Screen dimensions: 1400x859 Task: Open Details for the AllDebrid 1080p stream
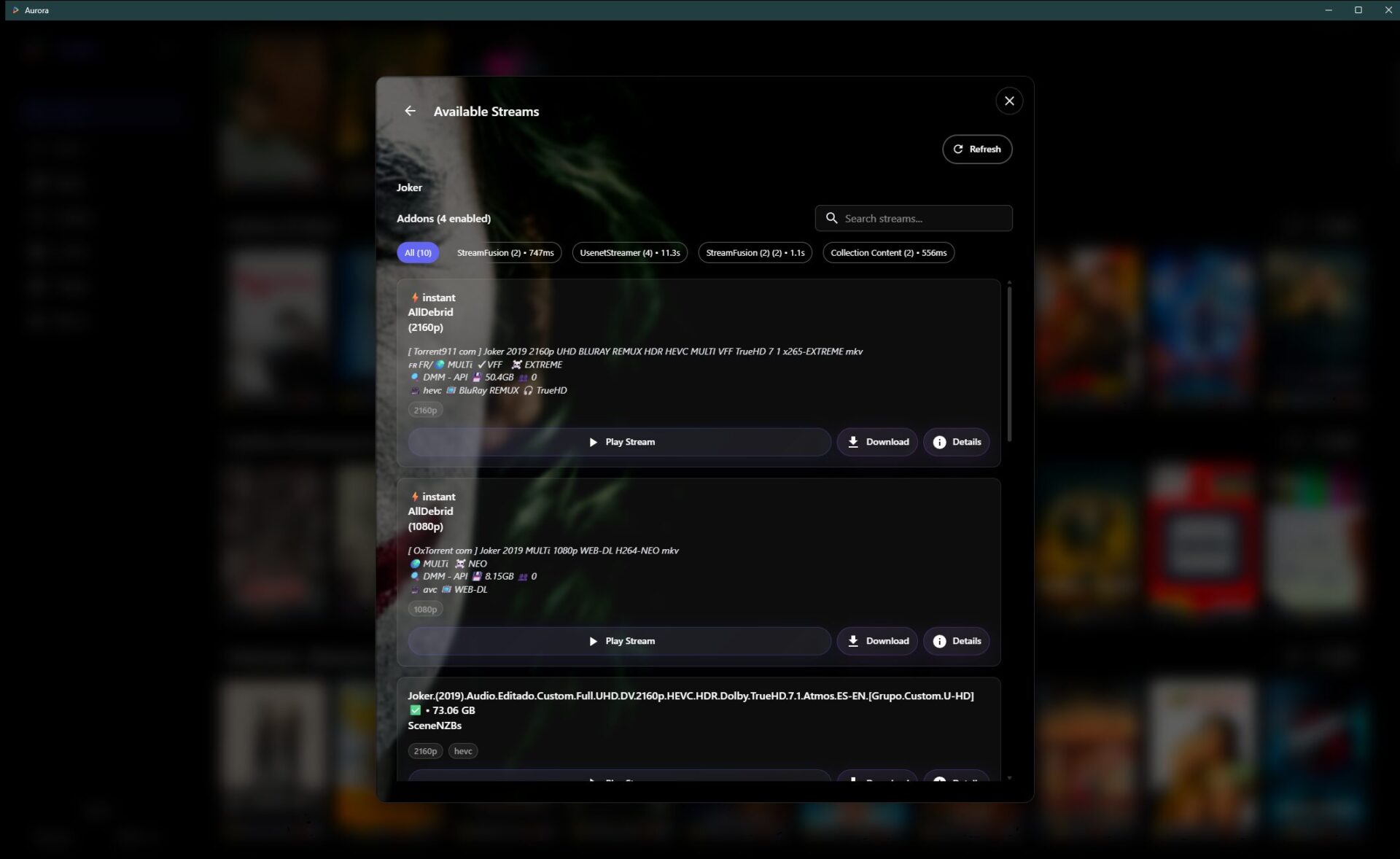(956, 640)
